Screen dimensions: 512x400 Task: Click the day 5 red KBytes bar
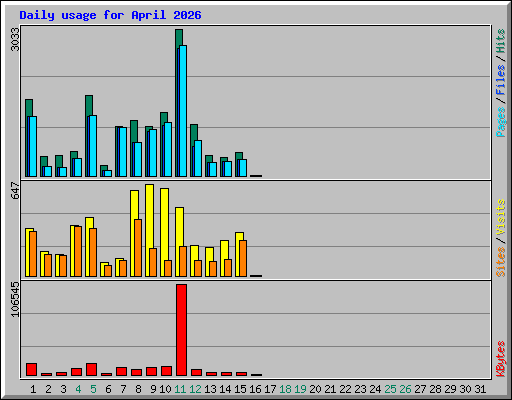tap(92, 370)
